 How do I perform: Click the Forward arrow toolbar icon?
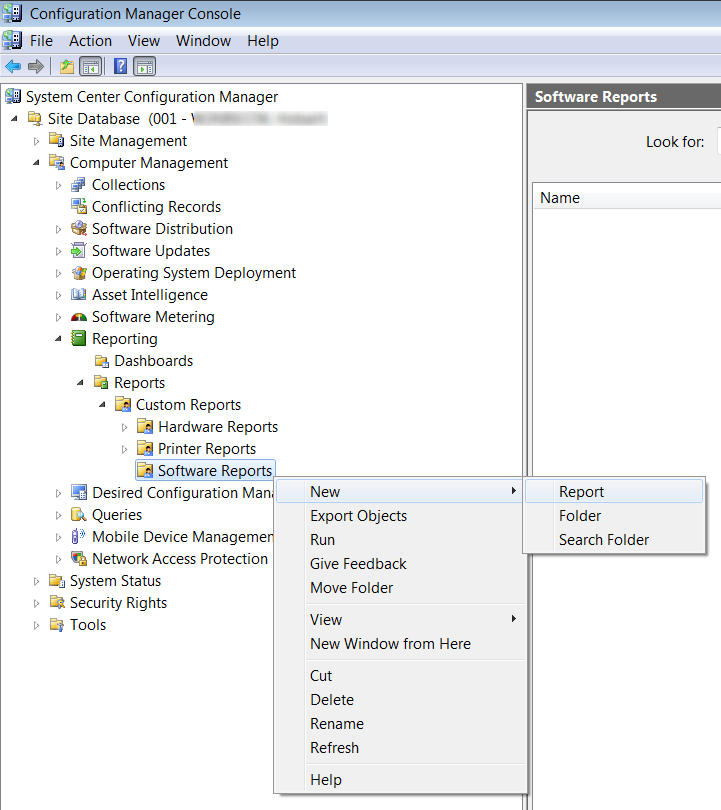(x=36, y=67)
